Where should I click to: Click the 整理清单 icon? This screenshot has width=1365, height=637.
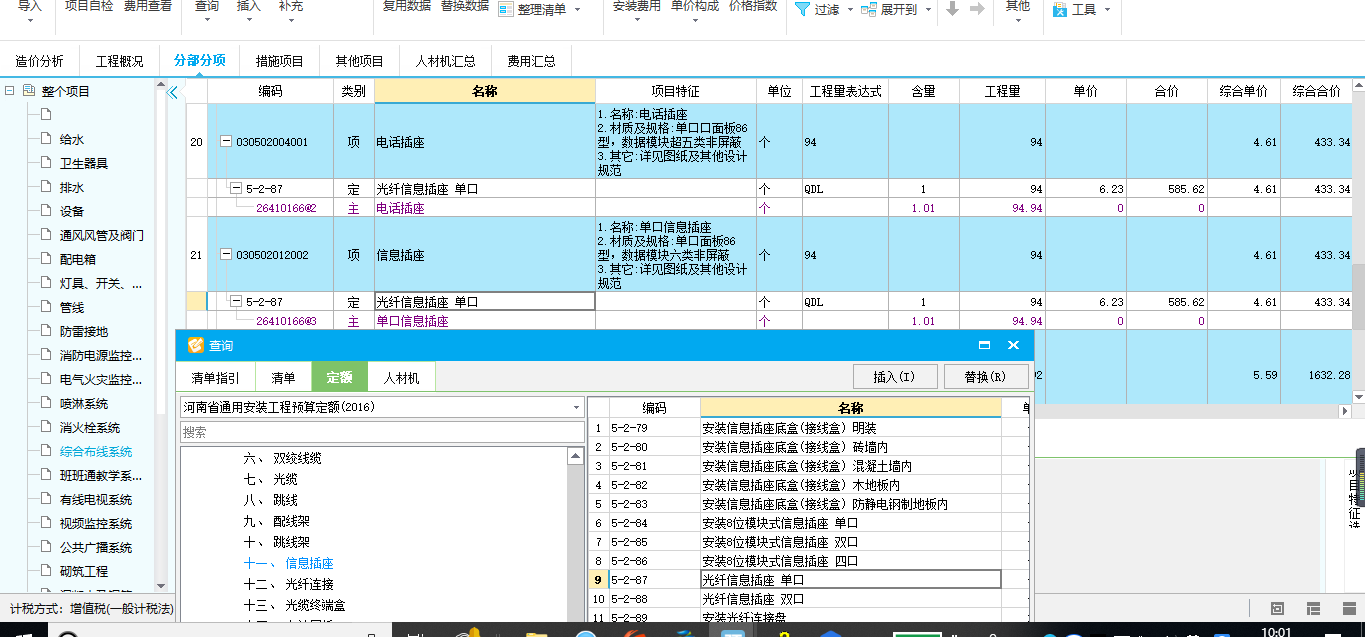504,9
